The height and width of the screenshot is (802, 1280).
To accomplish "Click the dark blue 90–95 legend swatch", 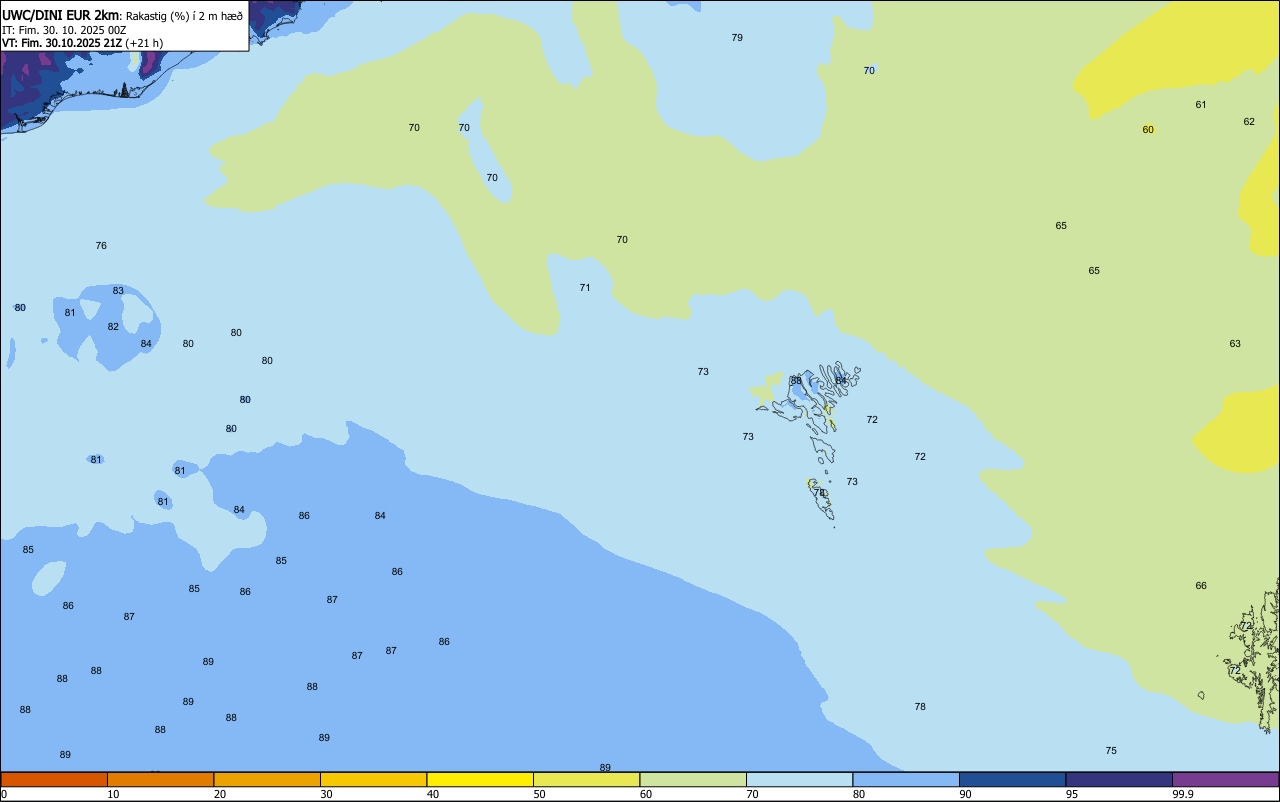I will coord(1012,779).
